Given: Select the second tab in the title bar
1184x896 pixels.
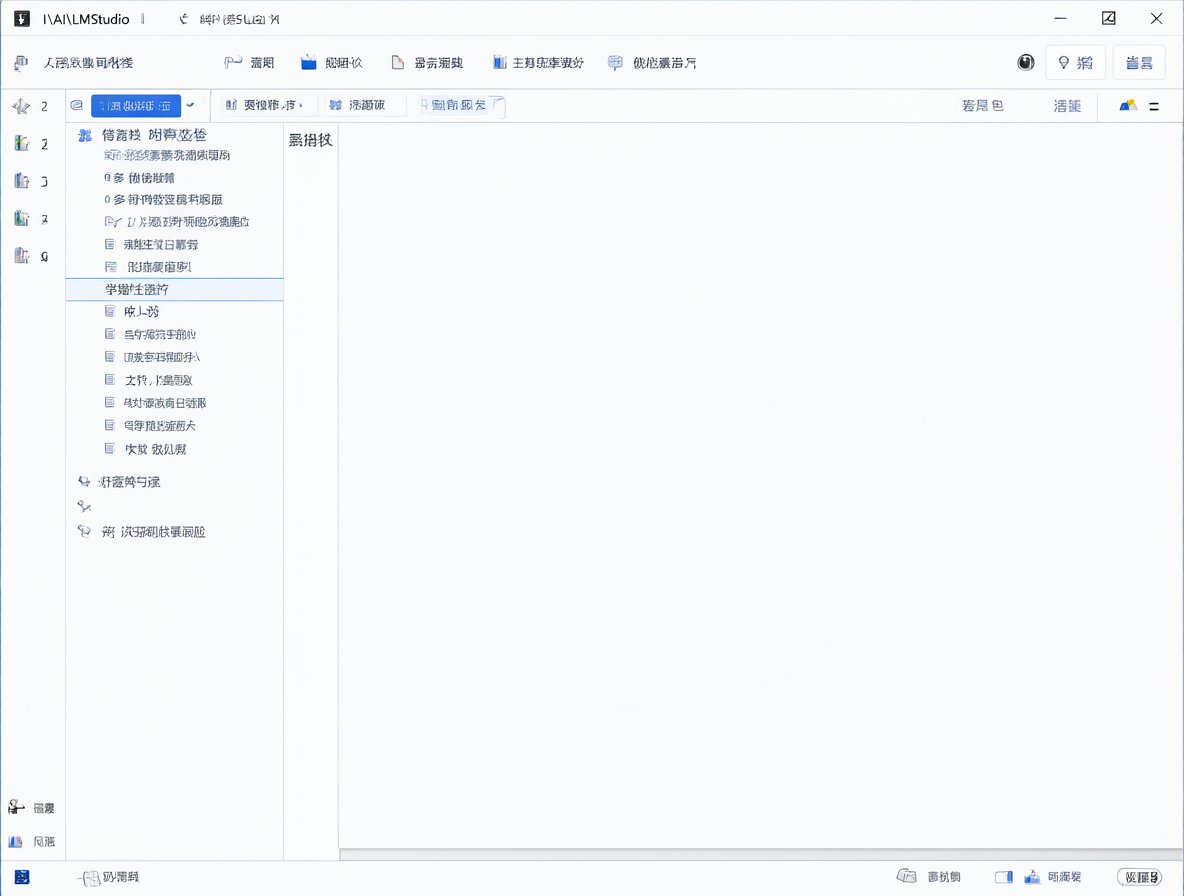Looking at the screenshot, I should tap(229, 19).
